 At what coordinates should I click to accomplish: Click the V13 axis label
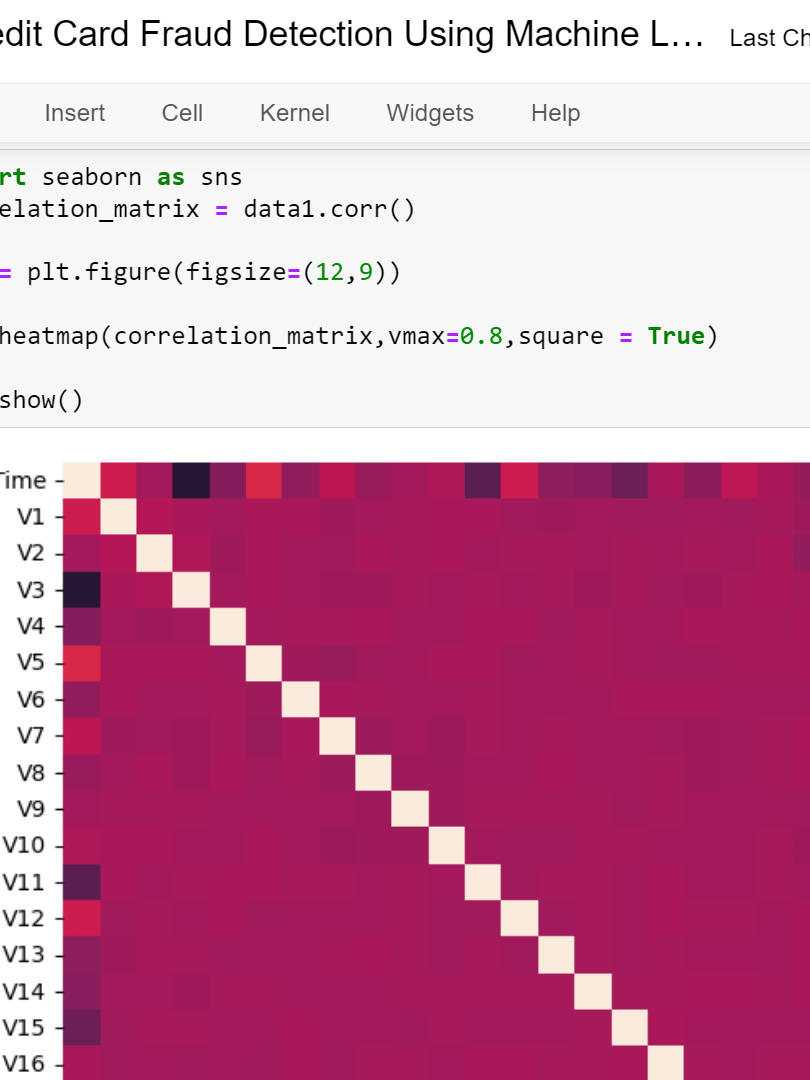coord(24,955)
